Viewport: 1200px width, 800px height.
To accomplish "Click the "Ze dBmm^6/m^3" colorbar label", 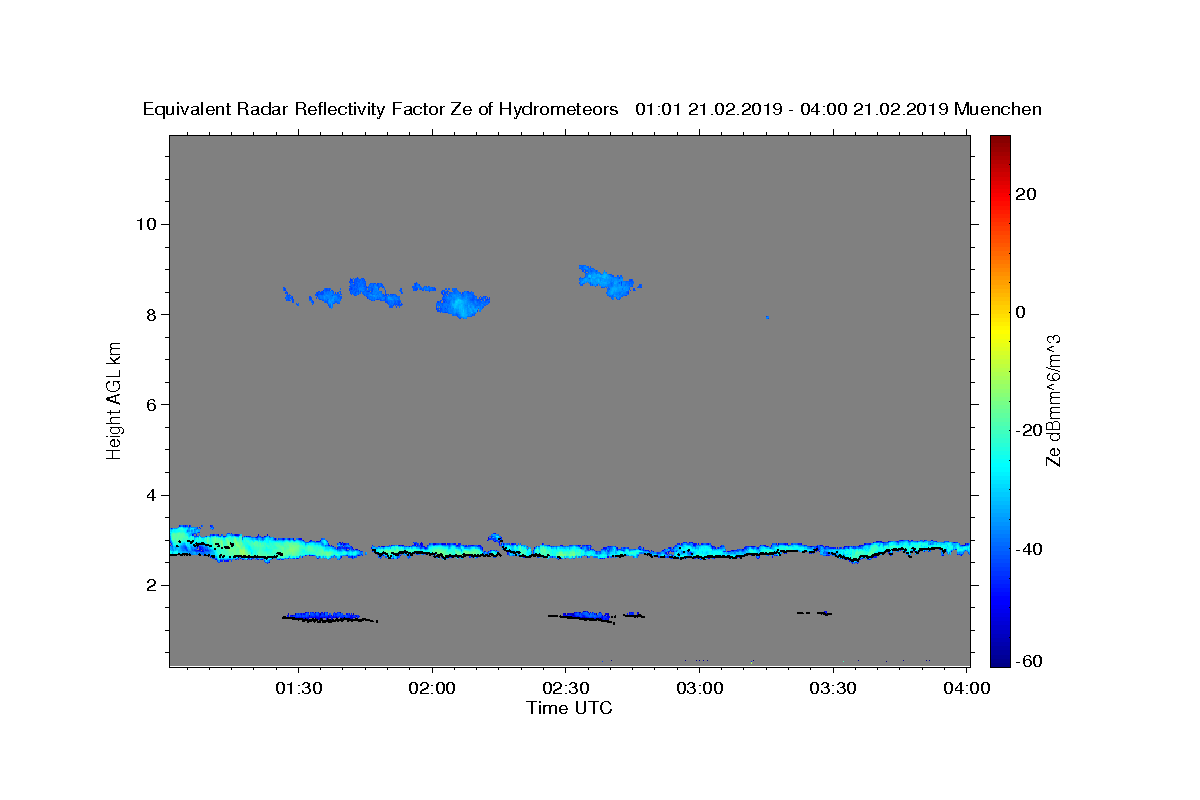I will [x=1052, y=400].
